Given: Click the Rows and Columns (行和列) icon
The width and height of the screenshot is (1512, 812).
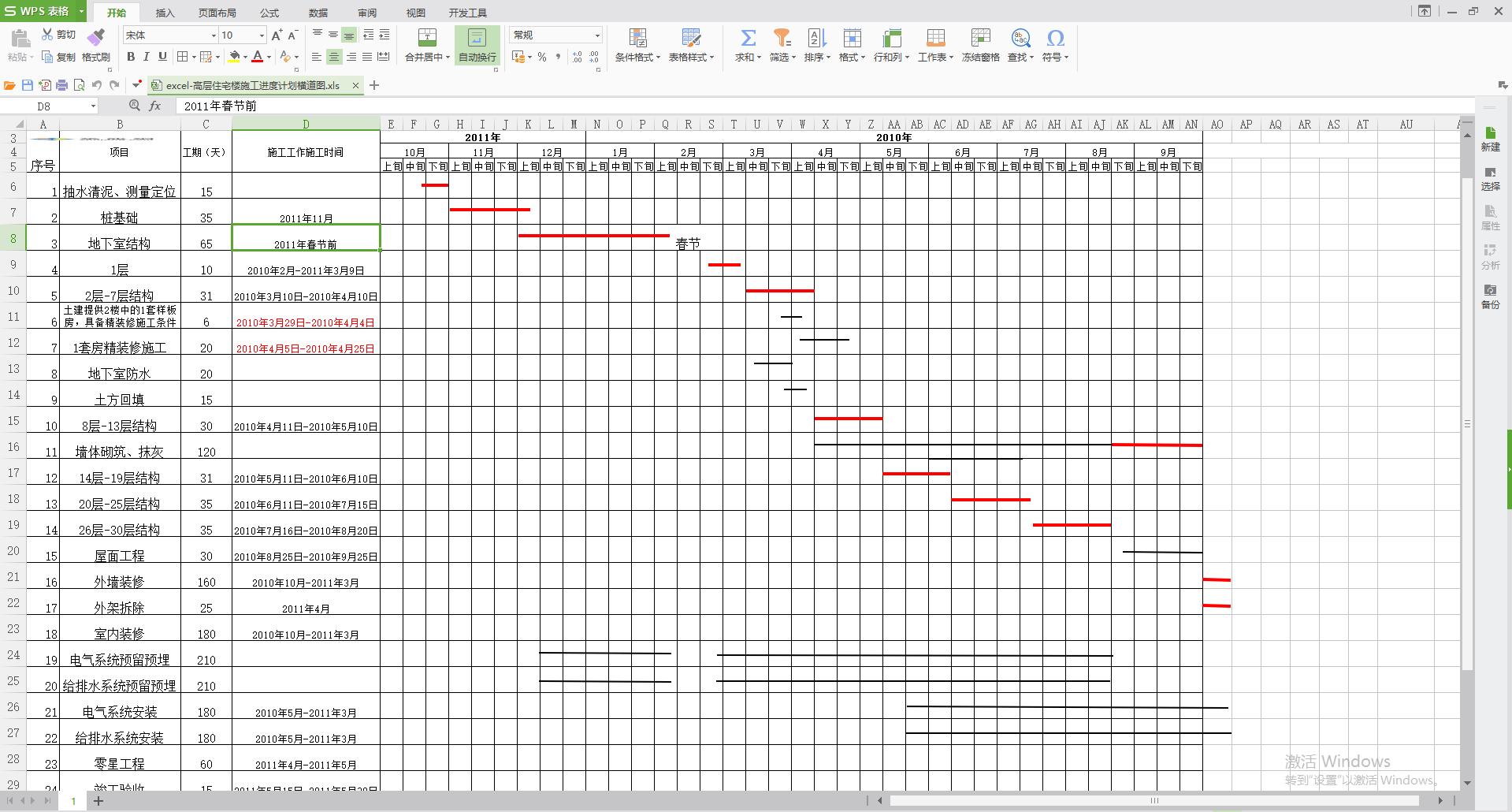Looking at the screenshot, I should click(891, 38).
